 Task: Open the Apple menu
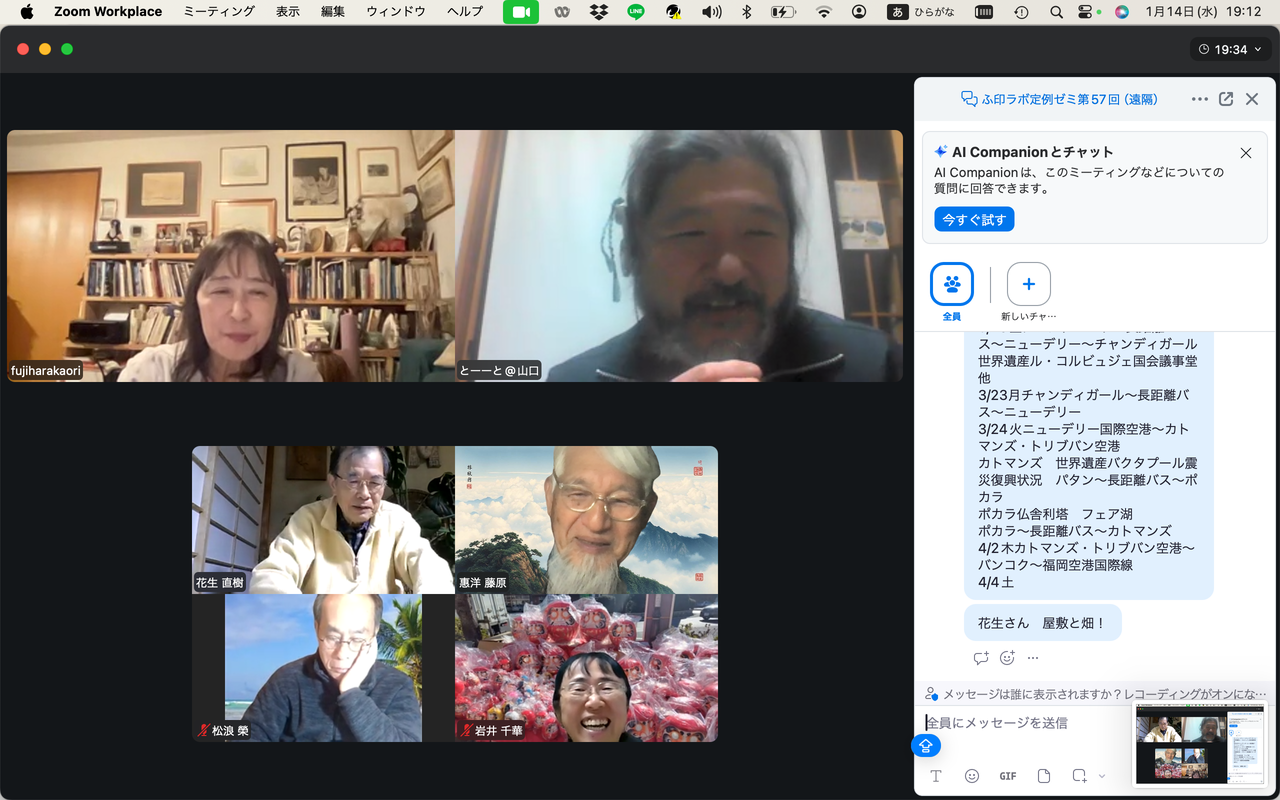tap(27, 12)
